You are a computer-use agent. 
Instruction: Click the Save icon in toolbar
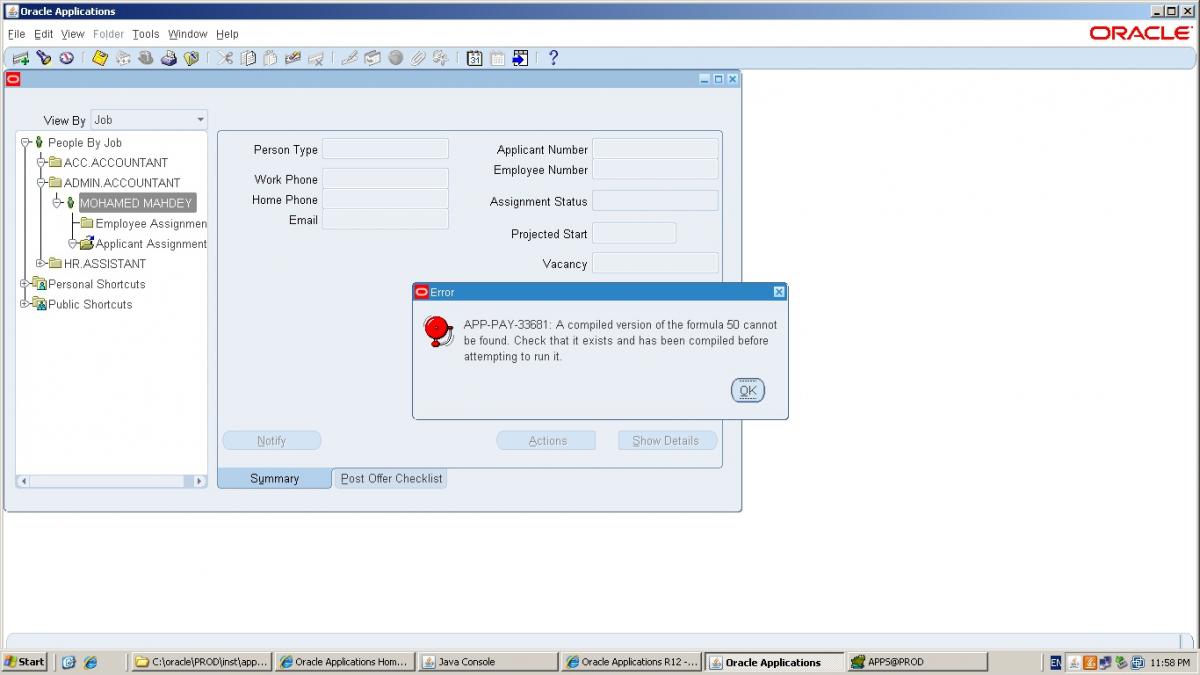(100, 58)
